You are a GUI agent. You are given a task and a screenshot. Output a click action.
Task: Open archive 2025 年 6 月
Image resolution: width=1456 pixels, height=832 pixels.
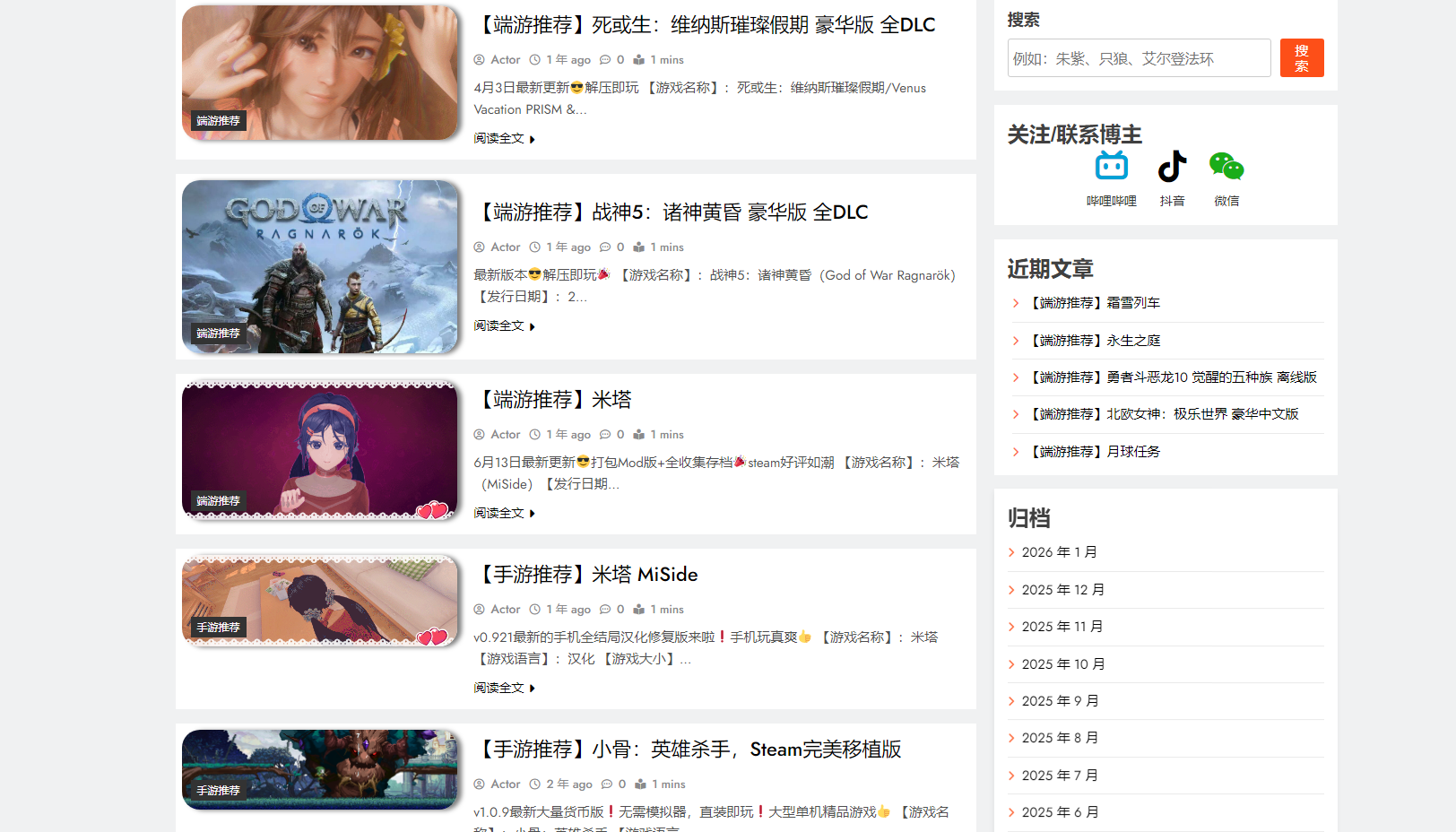[x=1060, y=812]
